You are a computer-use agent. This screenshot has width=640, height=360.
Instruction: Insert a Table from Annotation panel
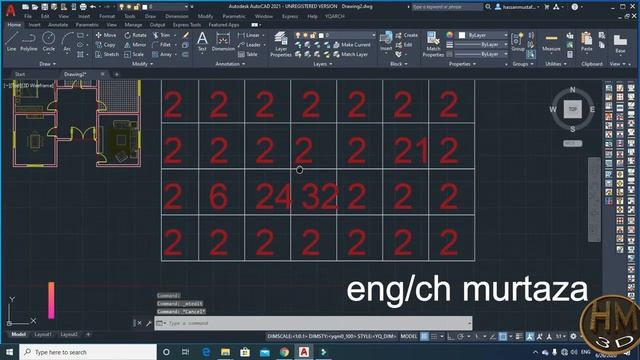[x=247, y=54]
